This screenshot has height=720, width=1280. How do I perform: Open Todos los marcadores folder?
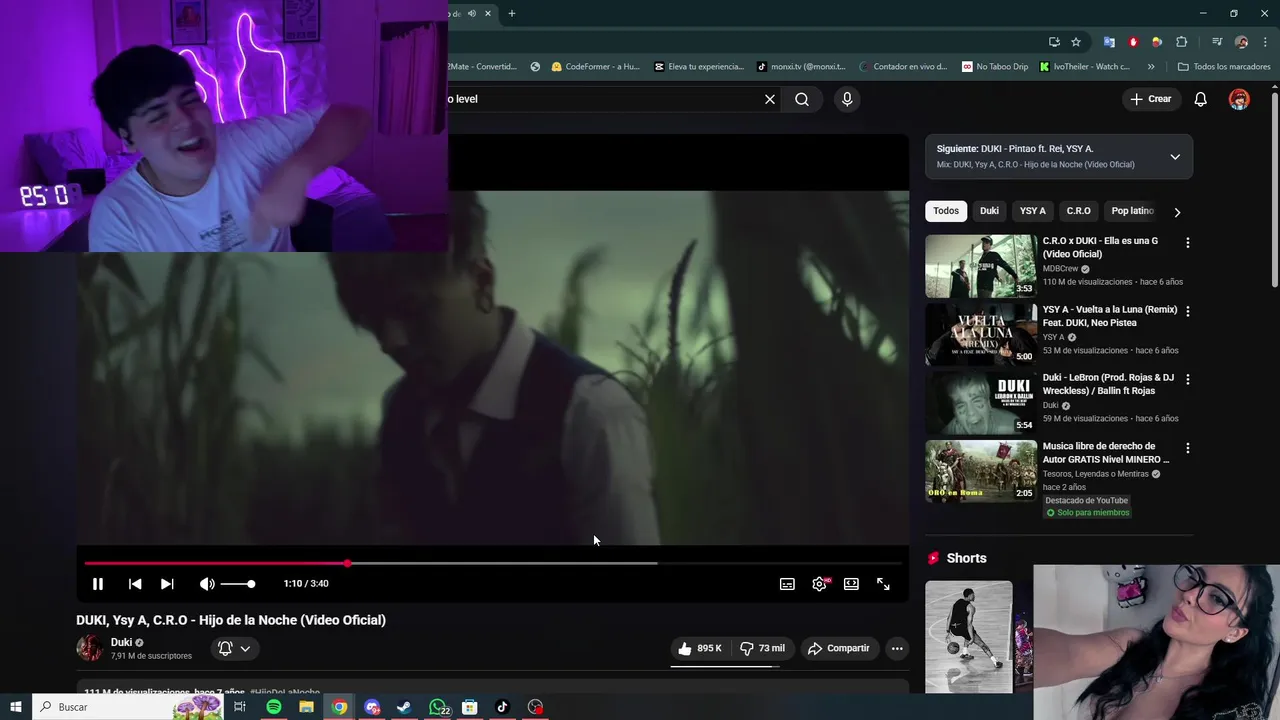[x=1224, y=67]
